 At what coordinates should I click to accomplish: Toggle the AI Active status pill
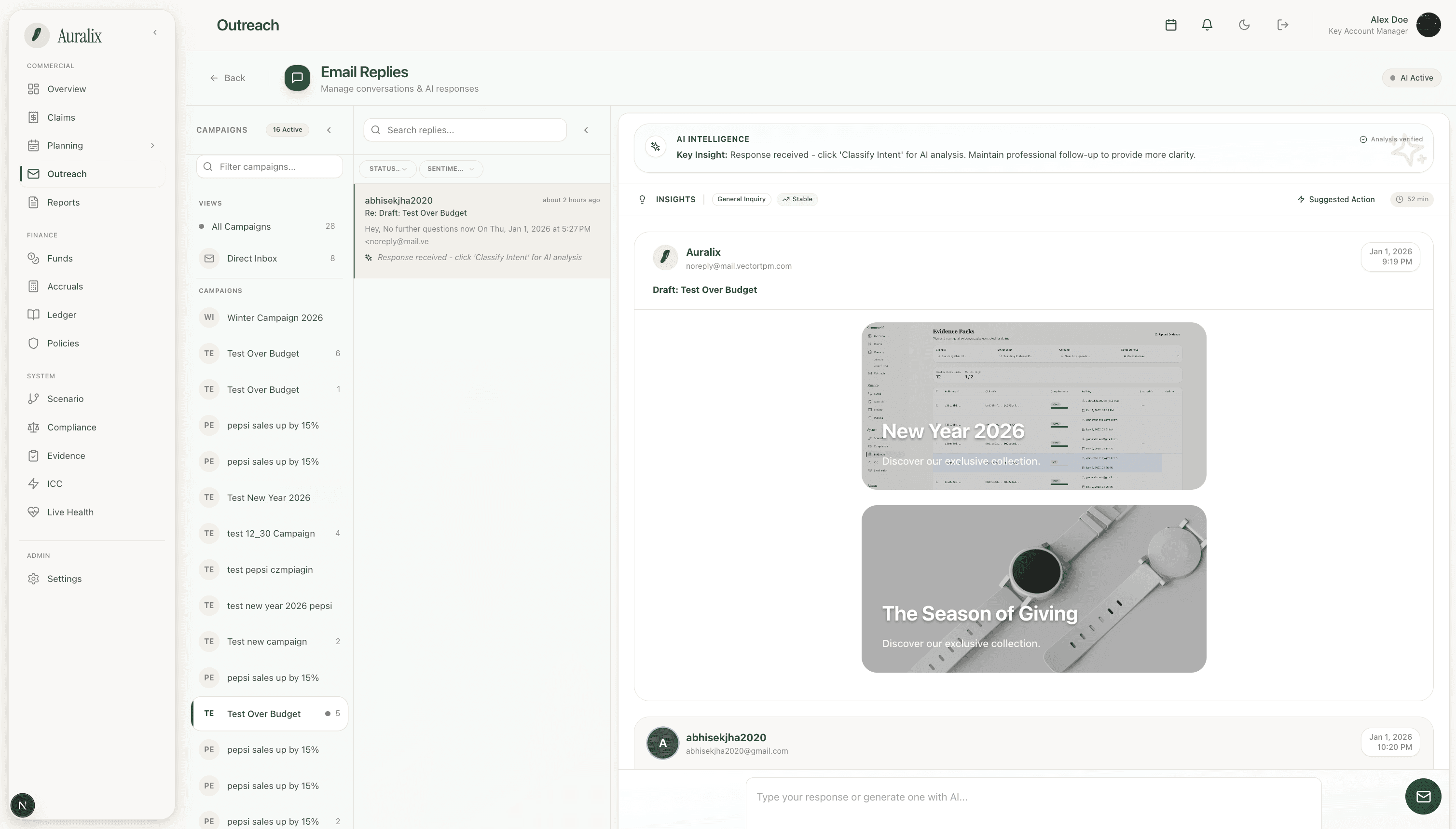click(x=1411, y=78)
